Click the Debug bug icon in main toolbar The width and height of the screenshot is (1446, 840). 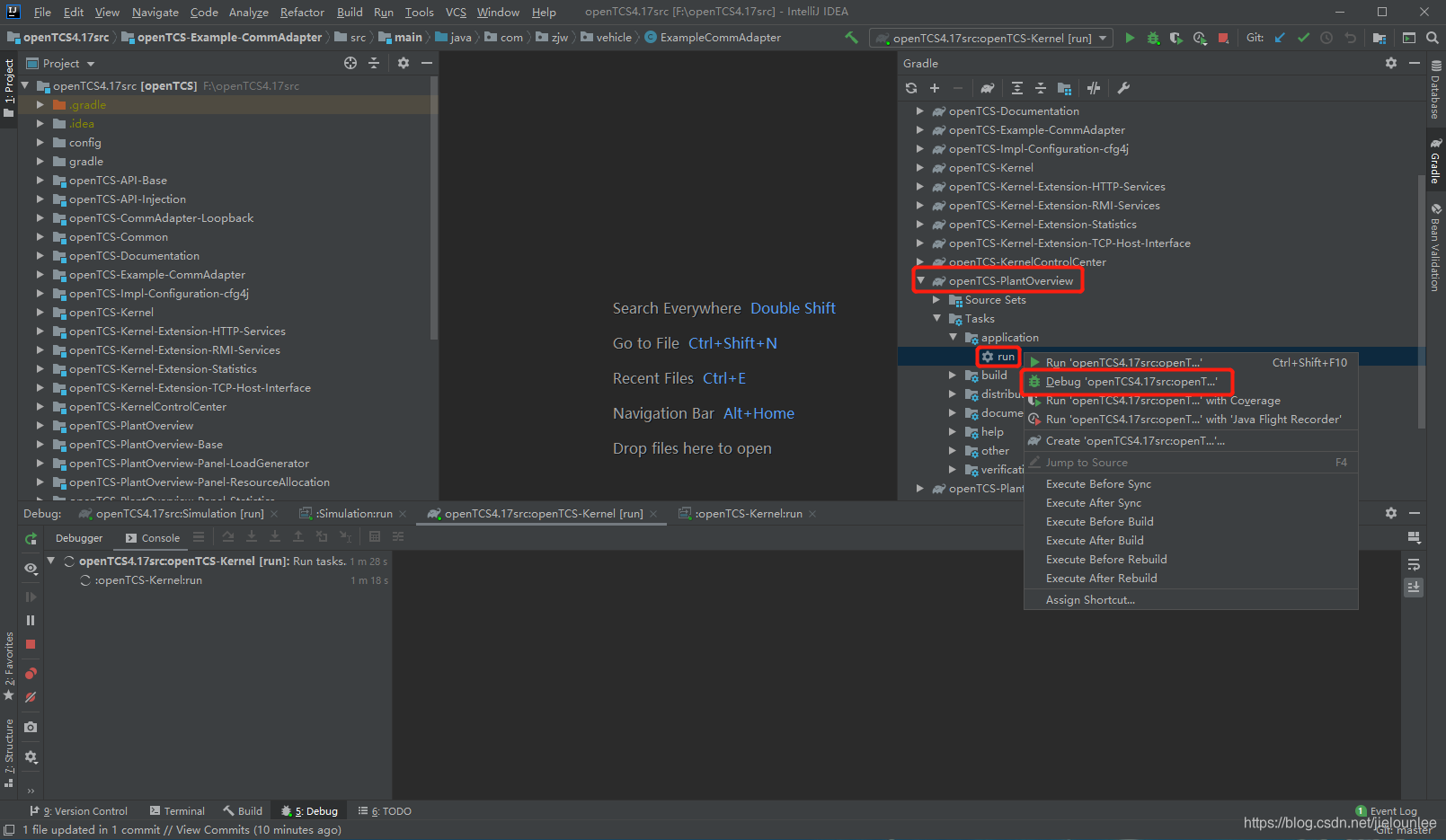point(1153,38)
